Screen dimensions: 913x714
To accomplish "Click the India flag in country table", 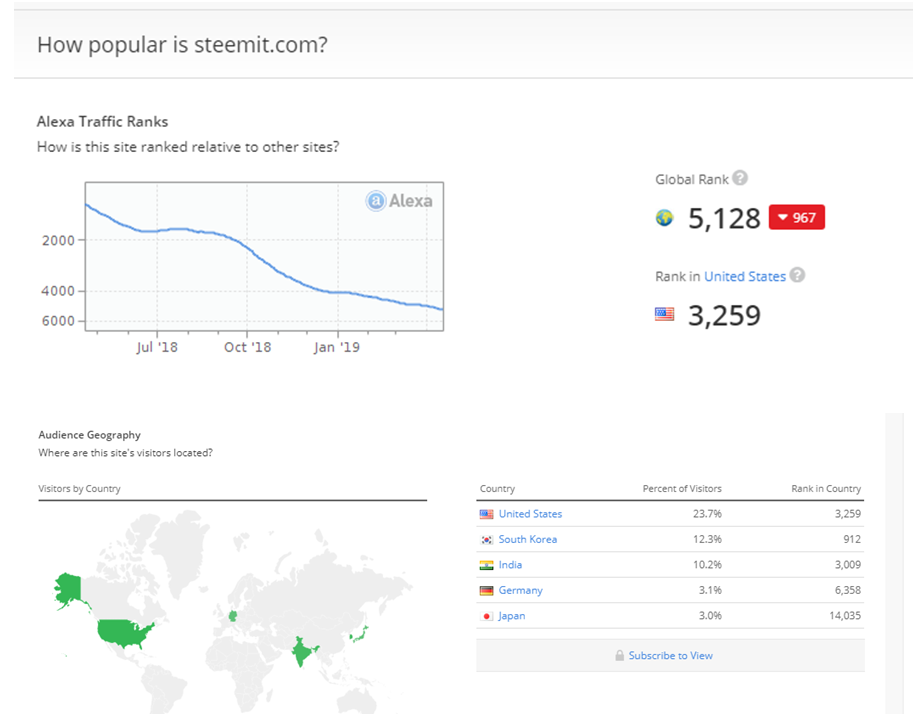I will tap(486, 565).
